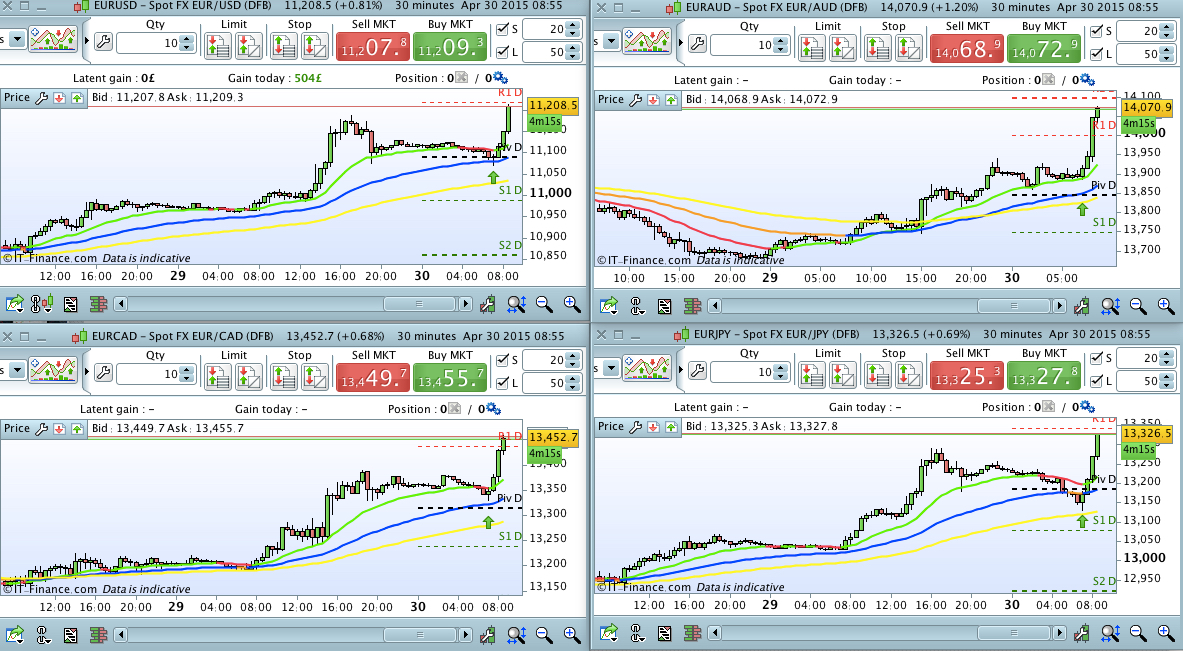This screenshot has width=1183, height=651.
Task: Open position gear icon in EURUSD window
Action: click(x=499, y=78)
